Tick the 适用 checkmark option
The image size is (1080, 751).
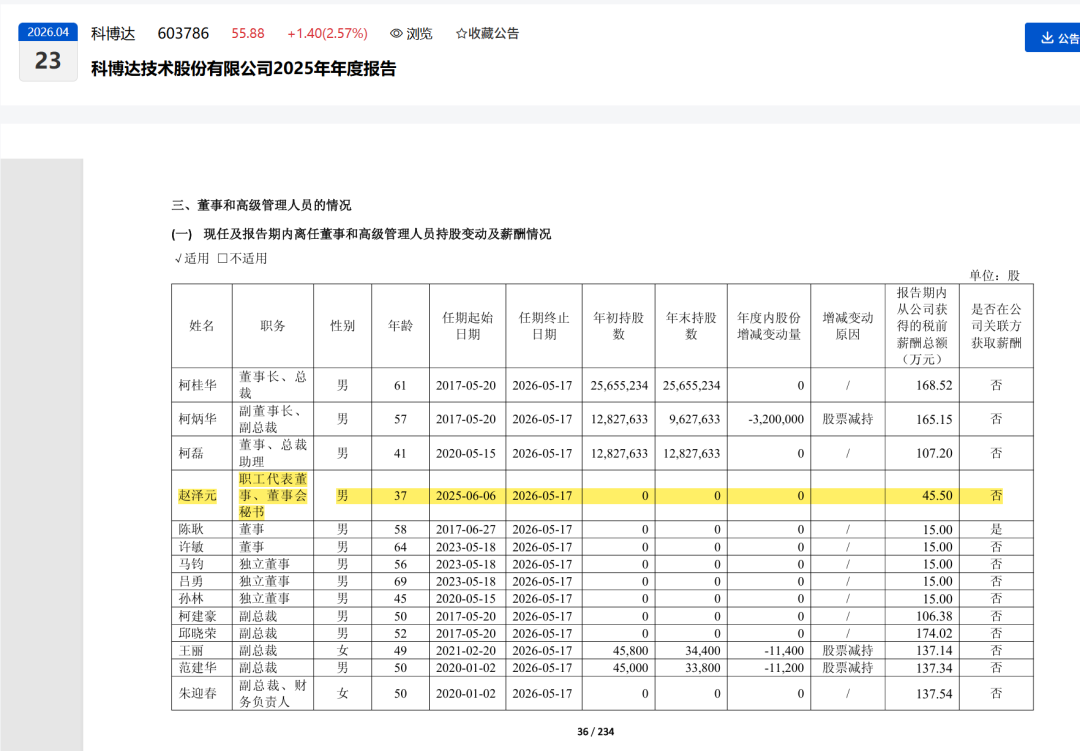click(178, 259)
